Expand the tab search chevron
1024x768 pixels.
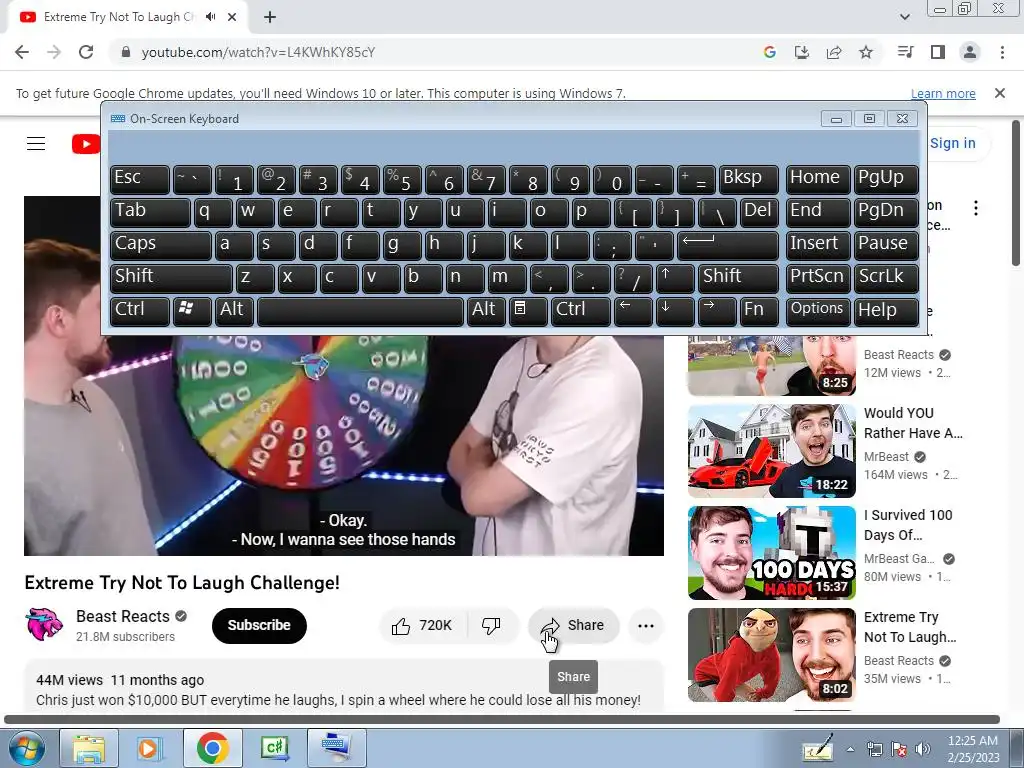[x=904, y=17]
